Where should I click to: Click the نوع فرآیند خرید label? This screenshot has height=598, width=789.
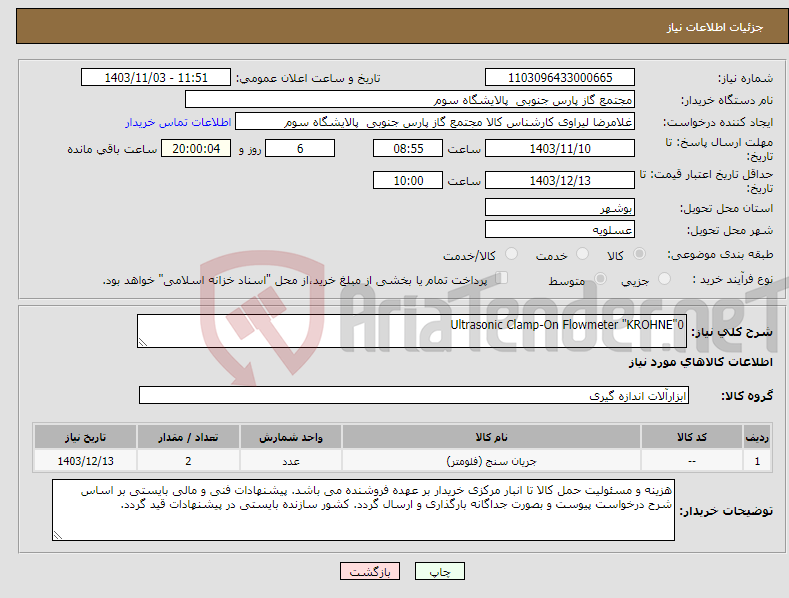tap(733, 279)
